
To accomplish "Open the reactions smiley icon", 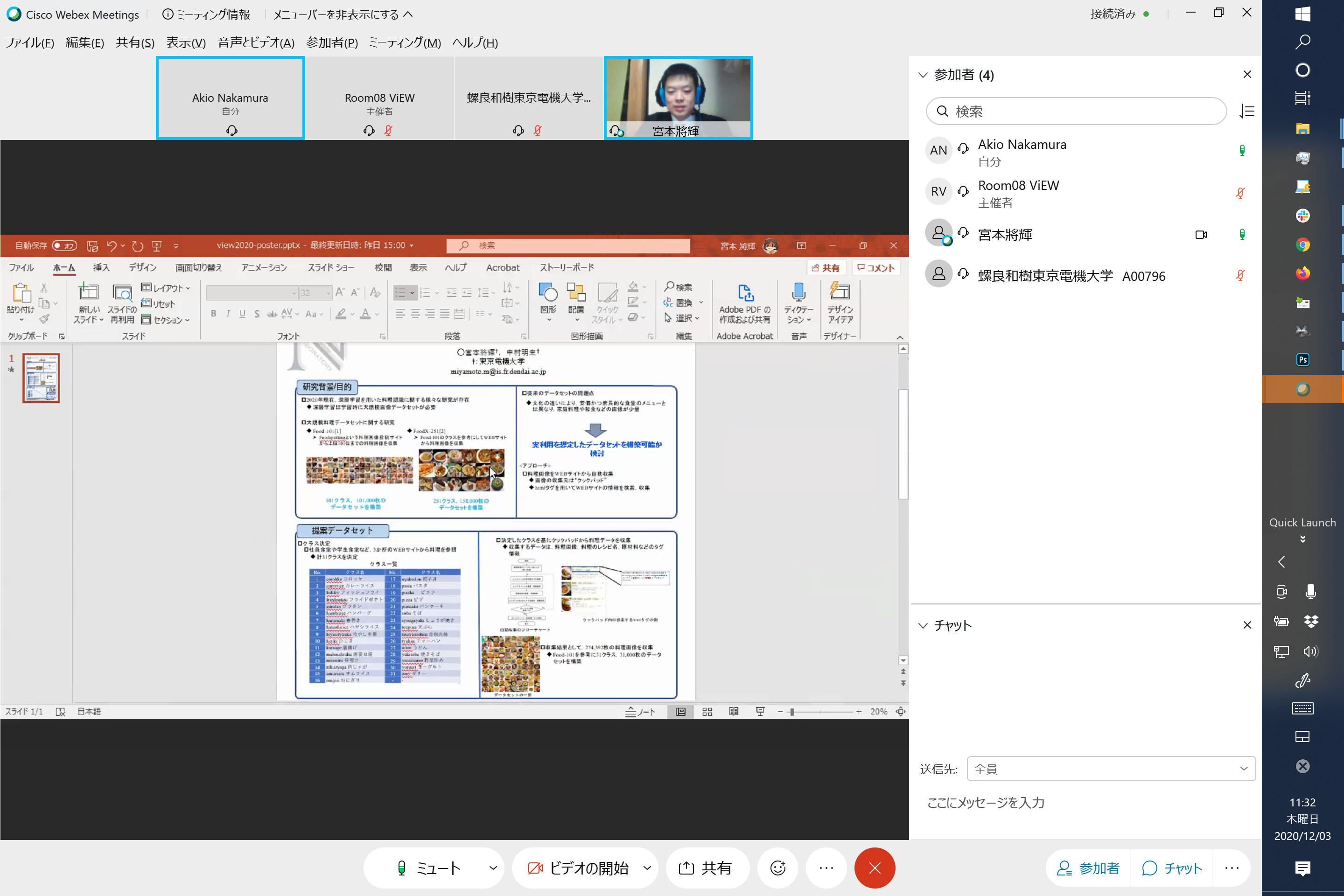I will 778,868.
